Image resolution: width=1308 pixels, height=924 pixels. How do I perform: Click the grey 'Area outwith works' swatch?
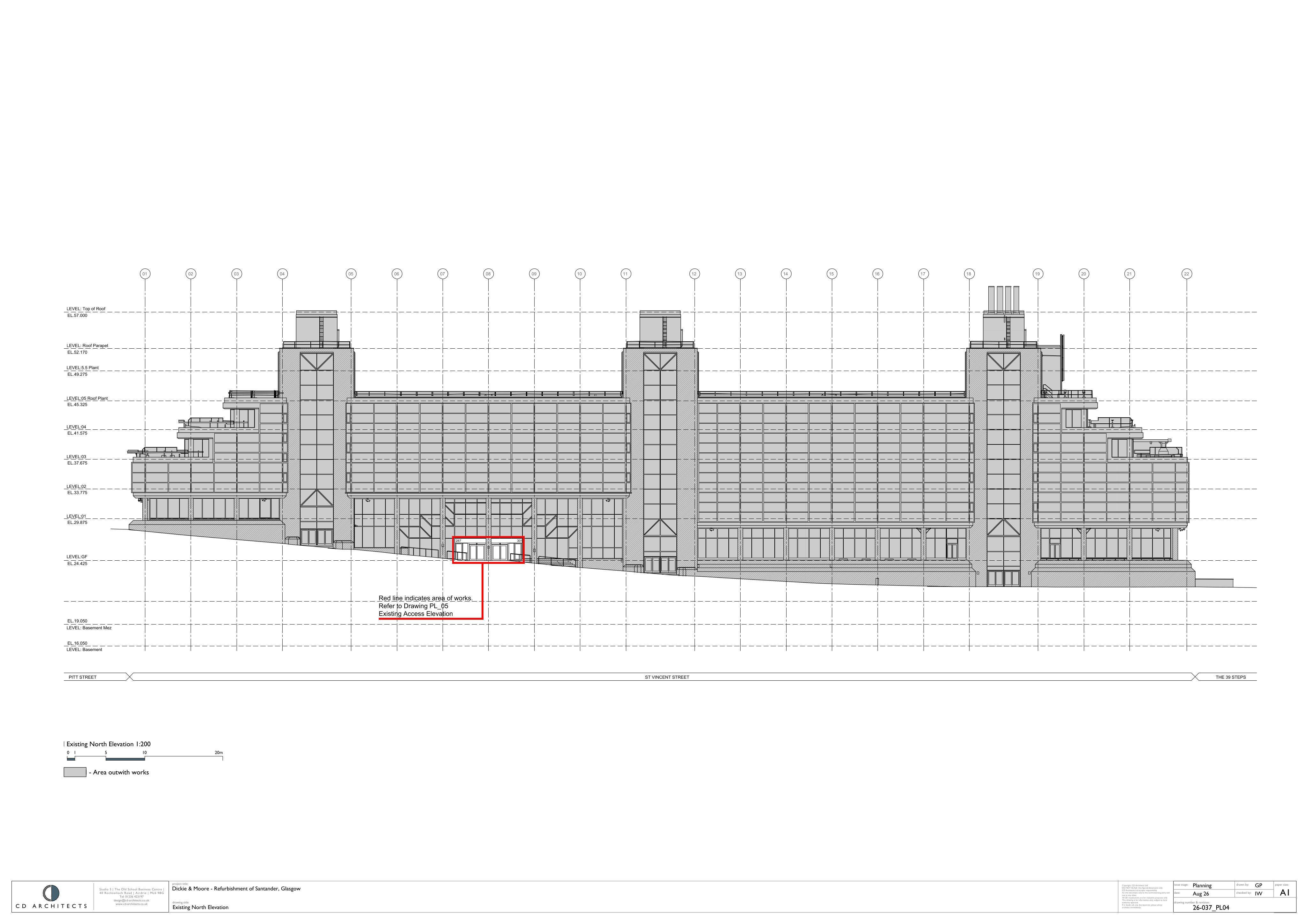tap(75, 772)
